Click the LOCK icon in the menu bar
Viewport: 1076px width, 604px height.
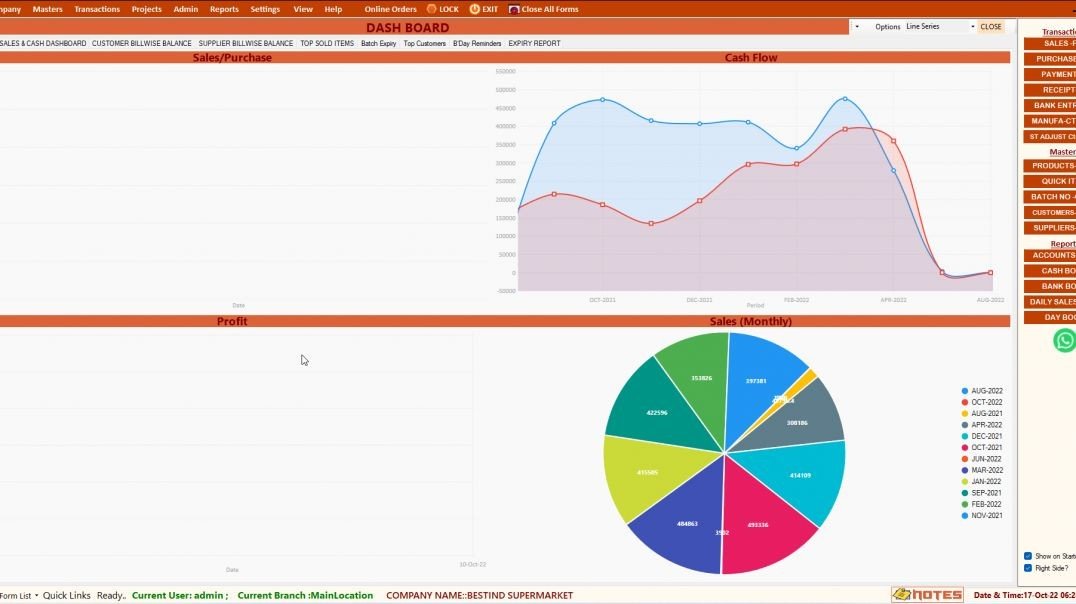(x=432, y=9)
